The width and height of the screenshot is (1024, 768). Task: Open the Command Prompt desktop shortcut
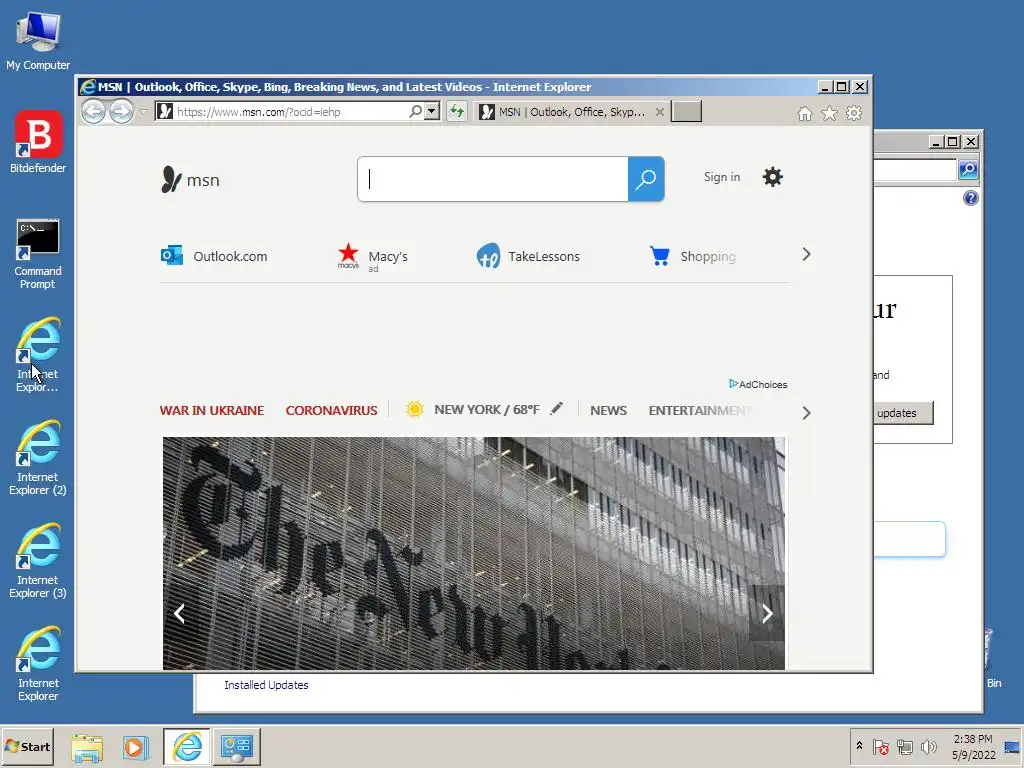point(38,255)
